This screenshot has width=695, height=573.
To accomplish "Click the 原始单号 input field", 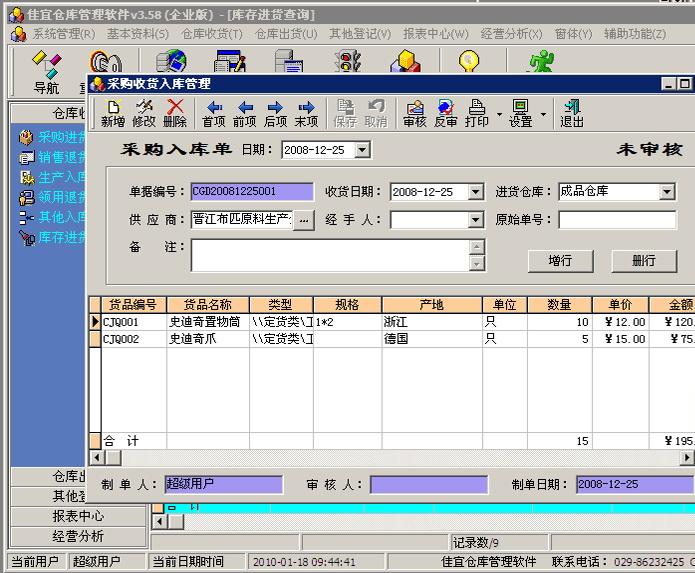I will (x=617, y=220).
